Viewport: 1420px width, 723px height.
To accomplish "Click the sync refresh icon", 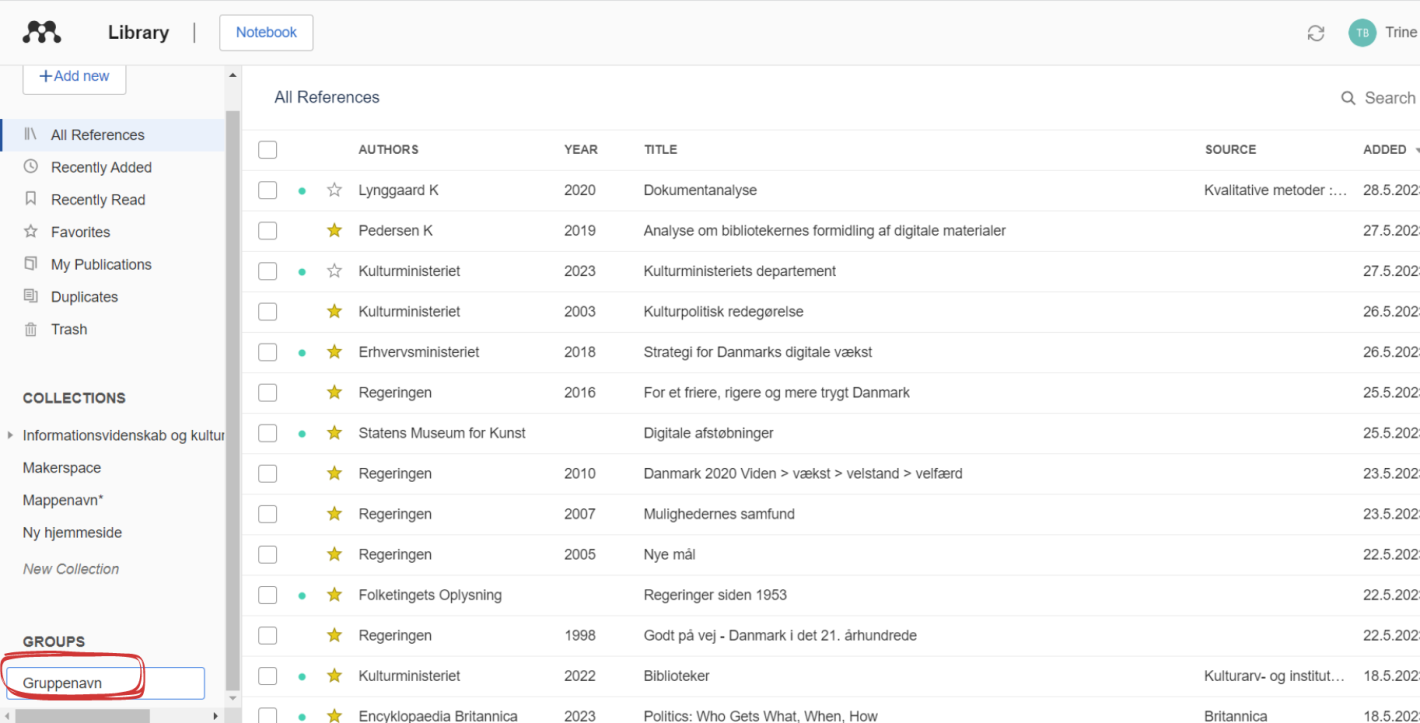I will click(1316, 33).
